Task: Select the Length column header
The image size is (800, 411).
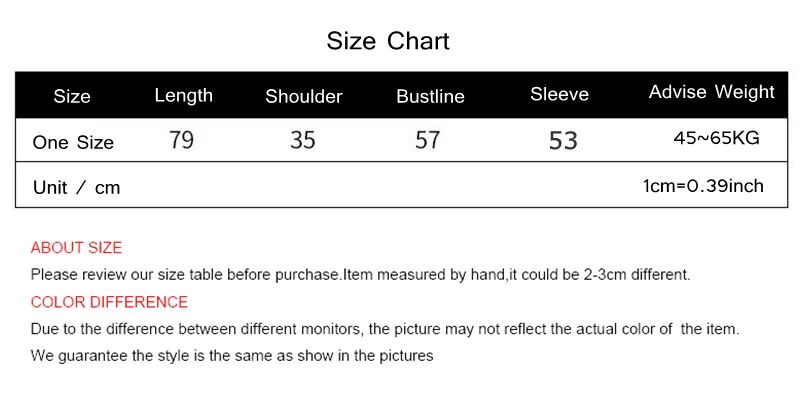Action: [184, 95]
